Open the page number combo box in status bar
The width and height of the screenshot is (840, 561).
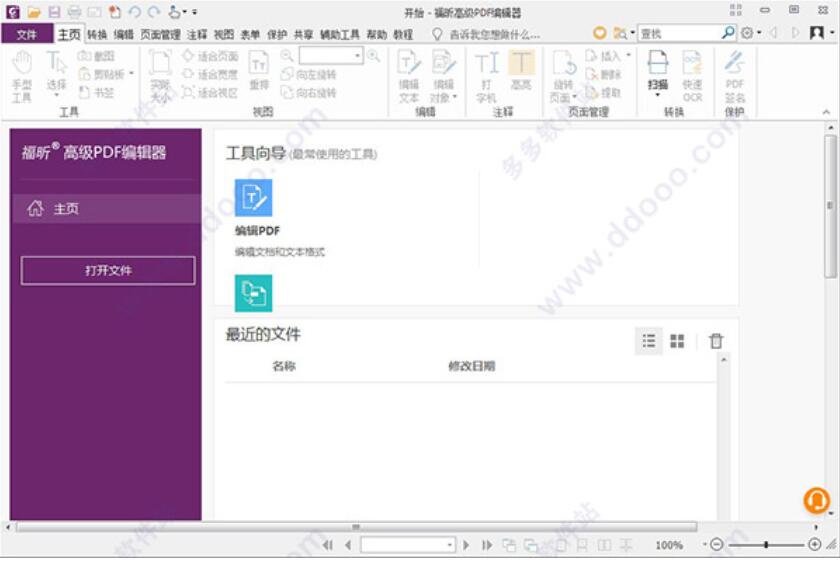point(408,545)
